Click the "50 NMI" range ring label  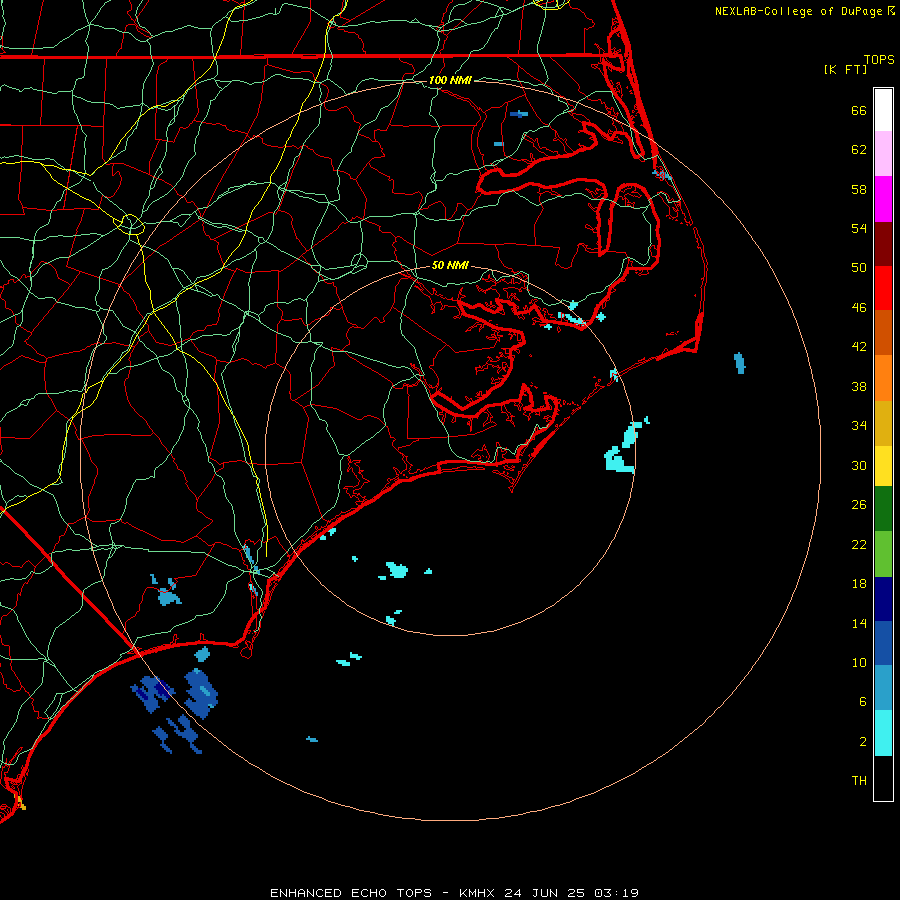point(450,265)
